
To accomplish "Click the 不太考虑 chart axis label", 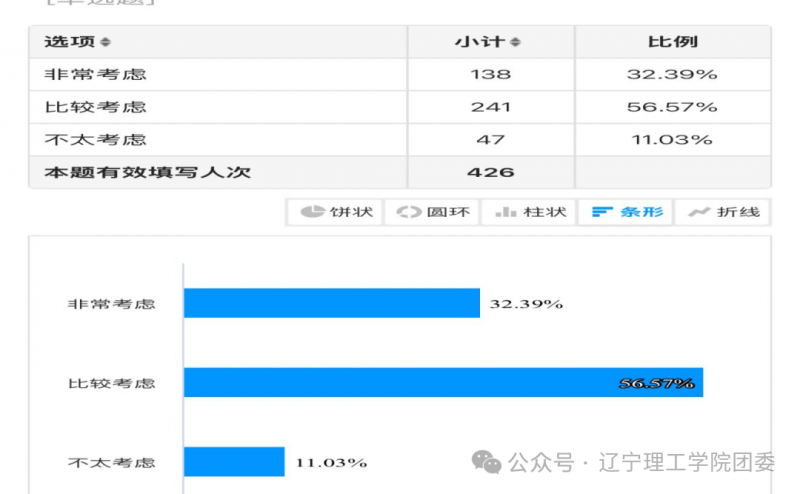I will (x=111, y=463).
